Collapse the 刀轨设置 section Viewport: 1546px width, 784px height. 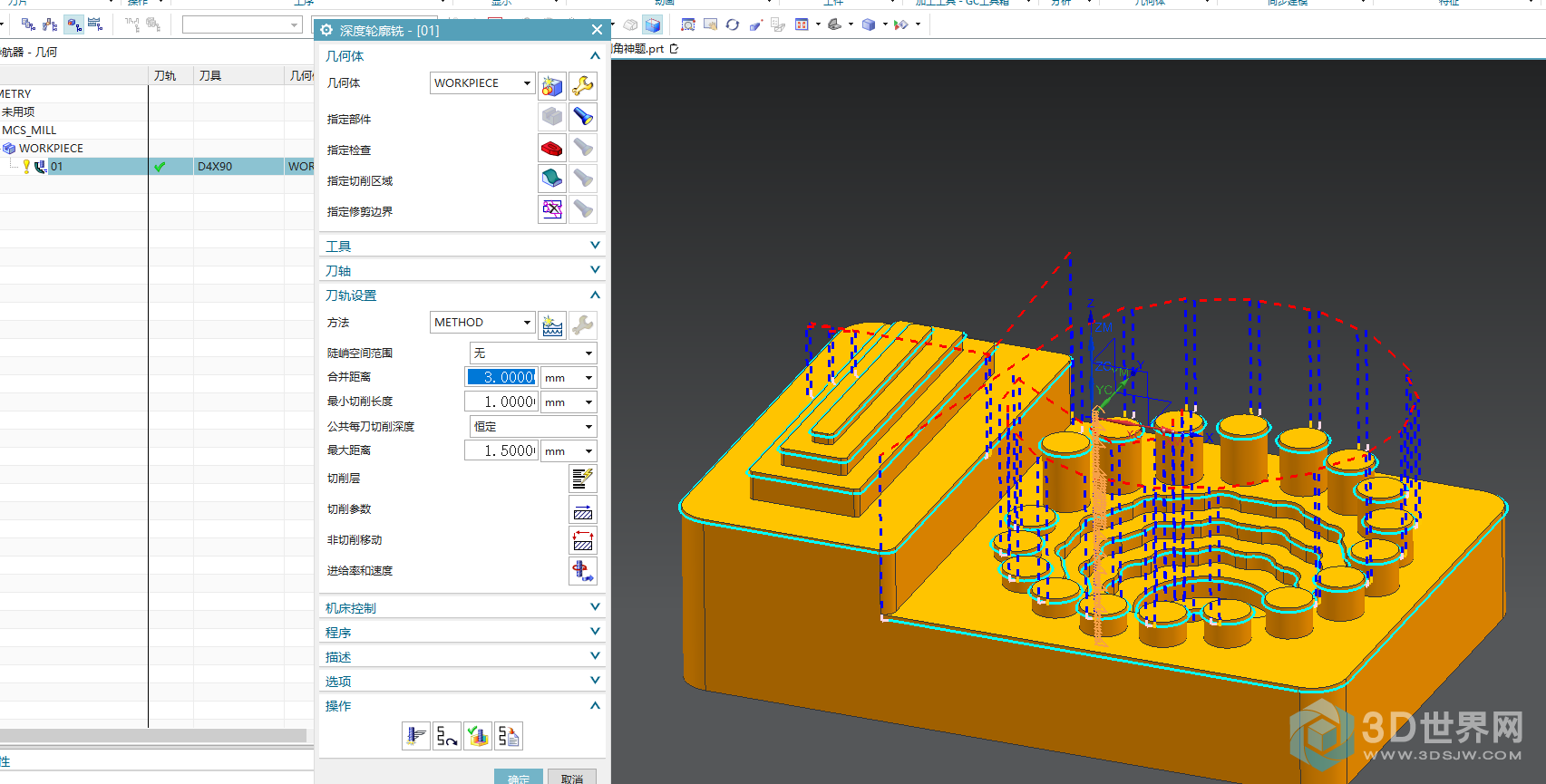[595, 295]
